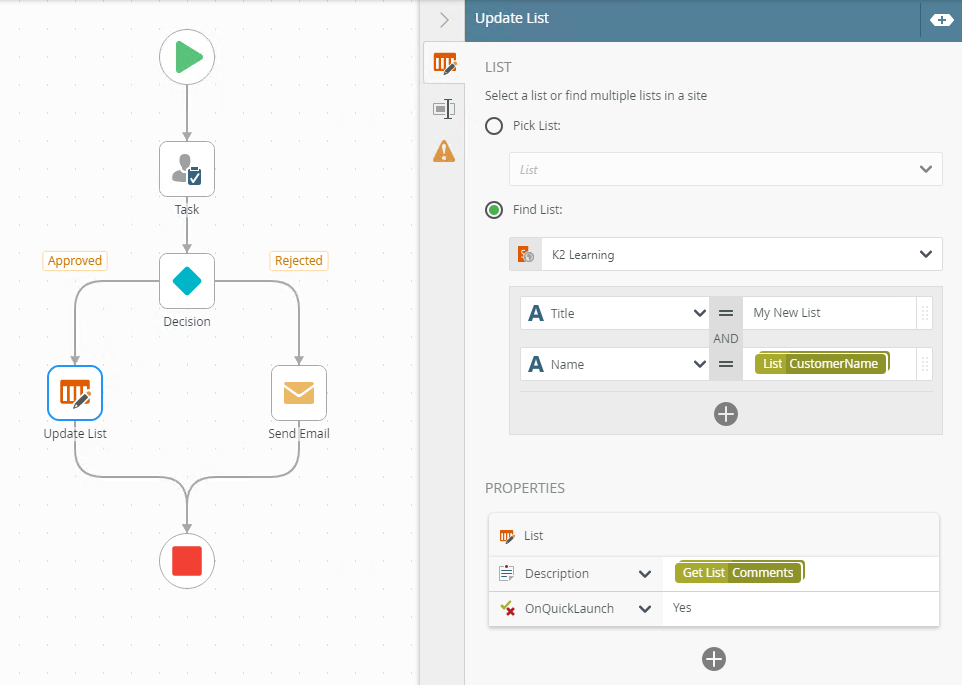Select the green Start node on canvas
962x685 pixels.
click(x=187, y=57)
